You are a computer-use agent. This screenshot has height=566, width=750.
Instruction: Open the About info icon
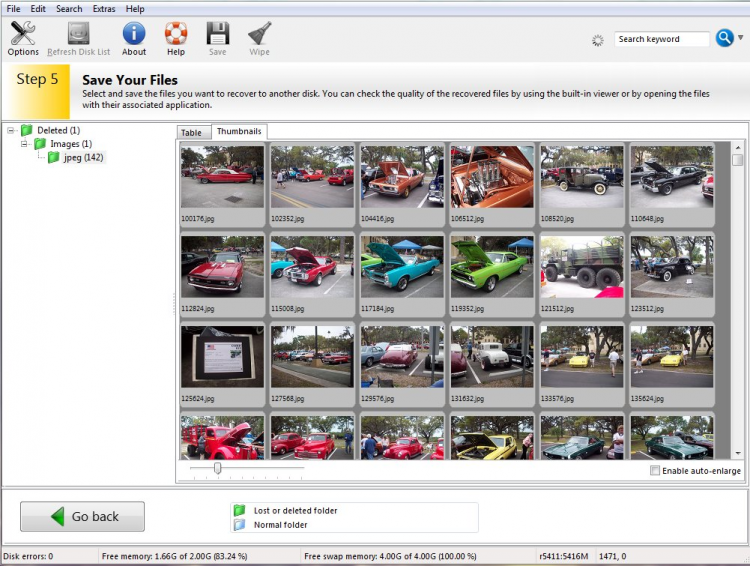(x=134, y=34)
